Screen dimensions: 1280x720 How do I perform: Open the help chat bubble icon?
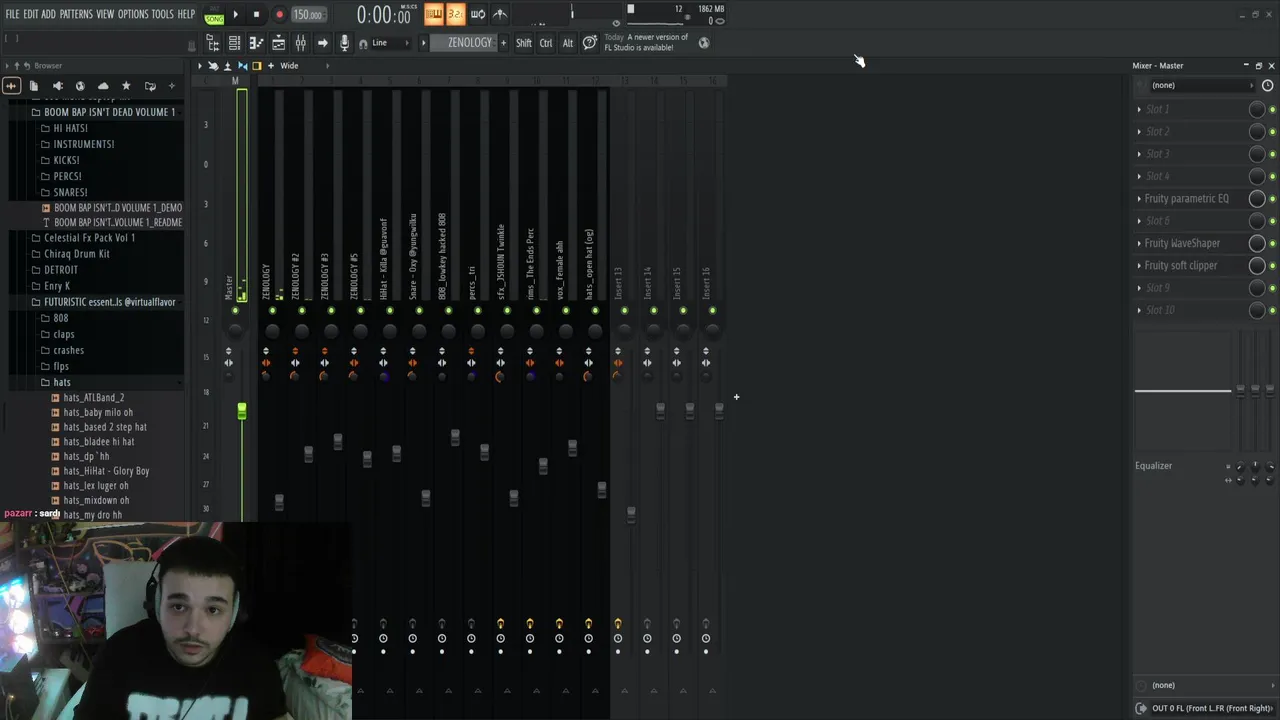tap(590, 43)
